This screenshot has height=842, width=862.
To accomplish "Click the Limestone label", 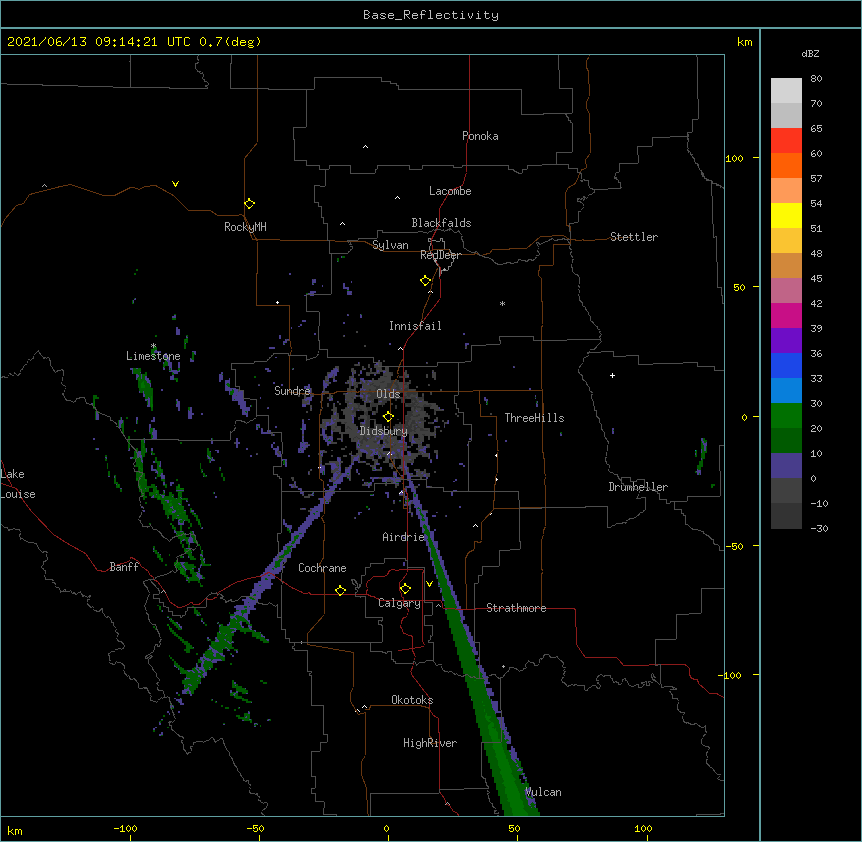I will (x=153, y=356).
